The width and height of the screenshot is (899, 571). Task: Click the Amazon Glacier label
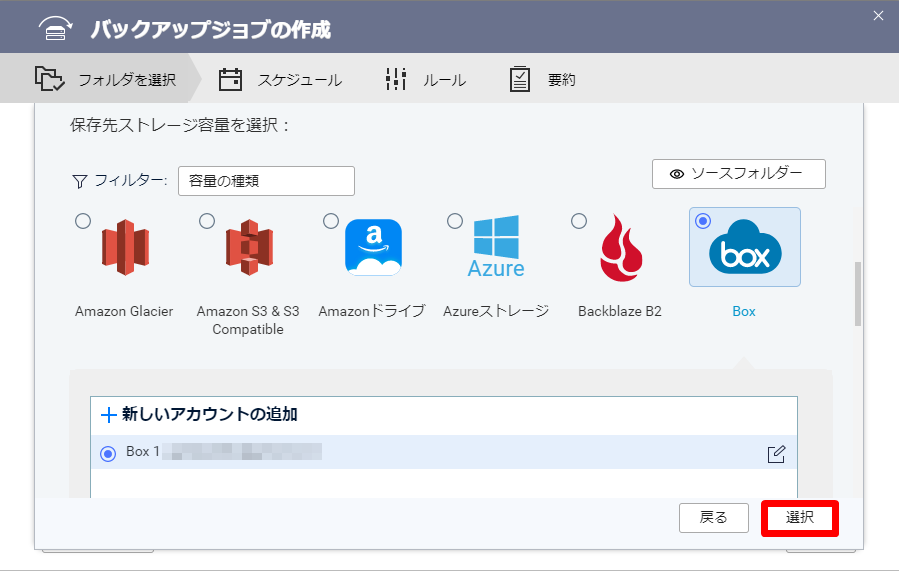[124, 311]
